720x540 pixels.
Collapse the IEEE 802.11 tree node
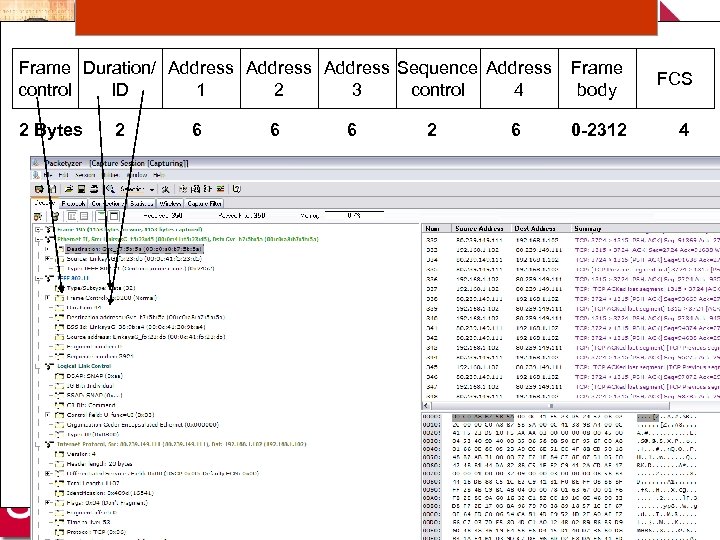click(38, 278)
